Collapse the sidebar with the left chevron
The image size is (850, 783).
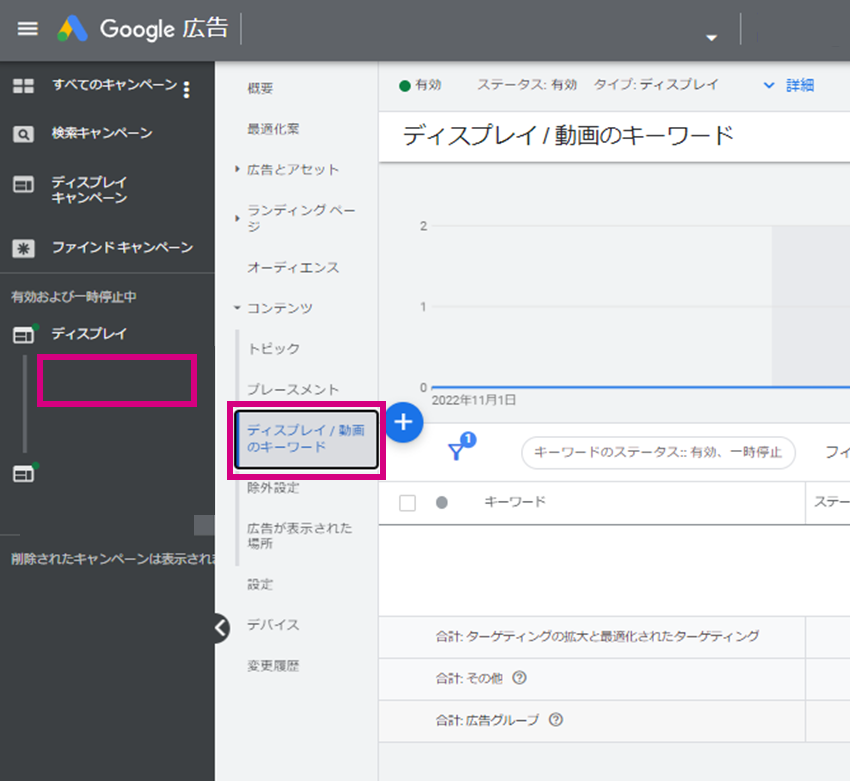tap(221, 628)
